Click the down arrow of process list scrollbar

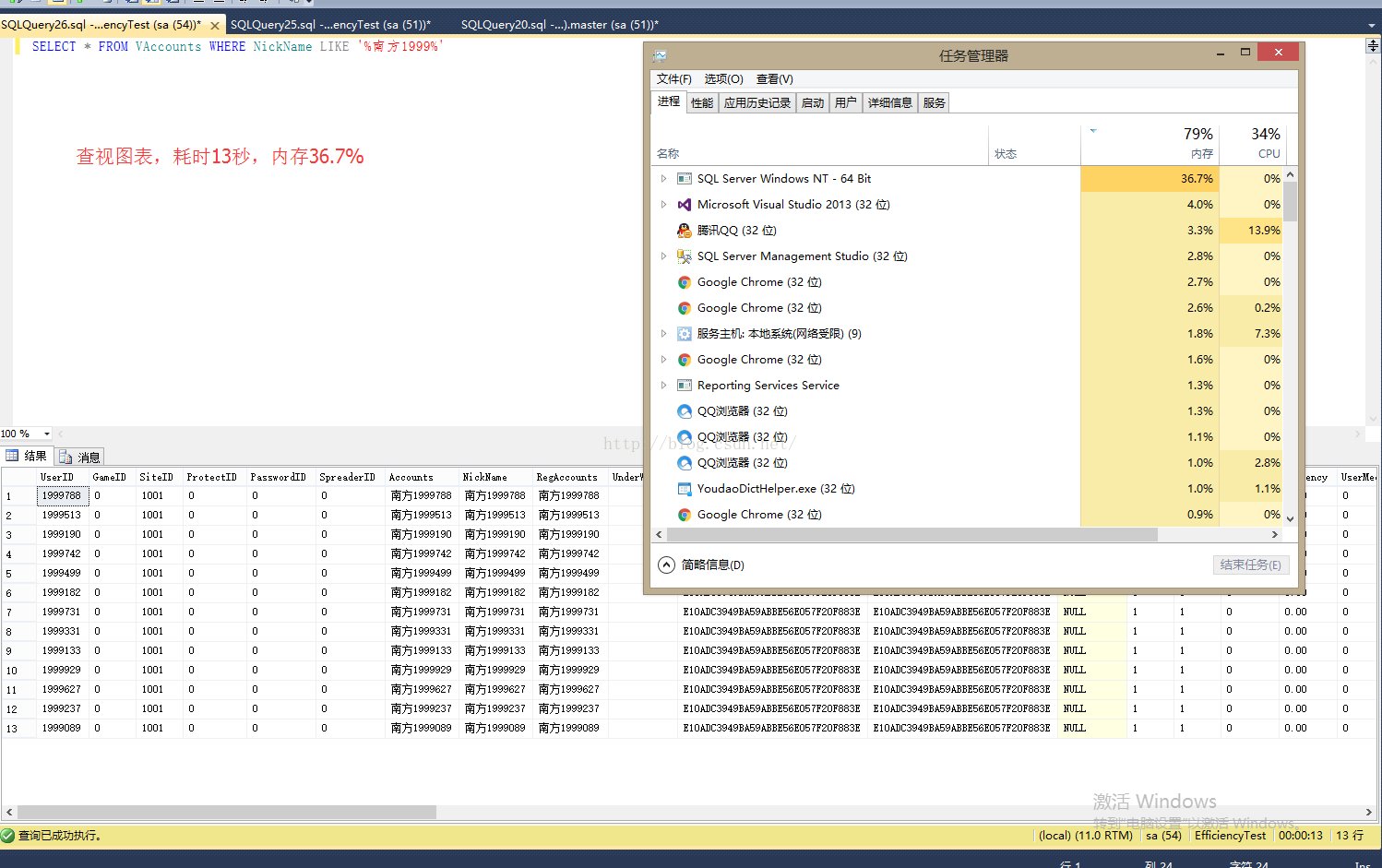(1290, 519)
